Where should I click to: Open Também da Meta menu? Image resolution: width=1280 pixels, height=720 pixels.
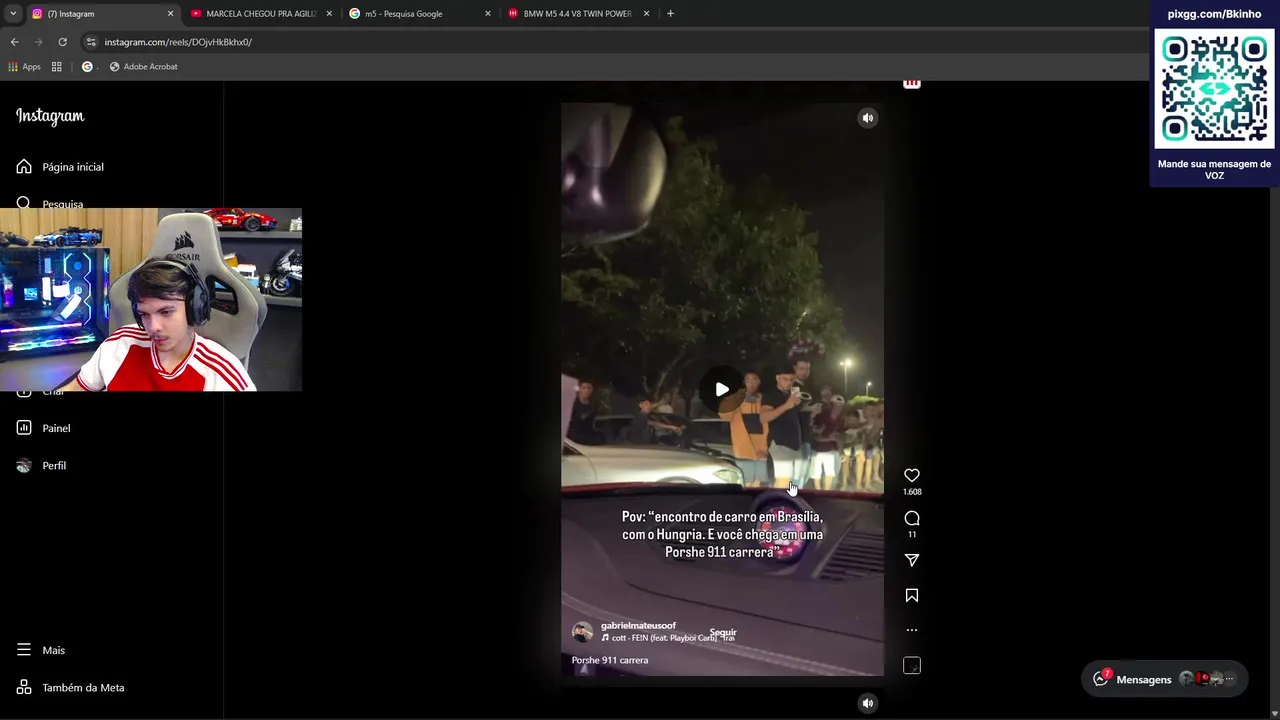click(71, 688)
